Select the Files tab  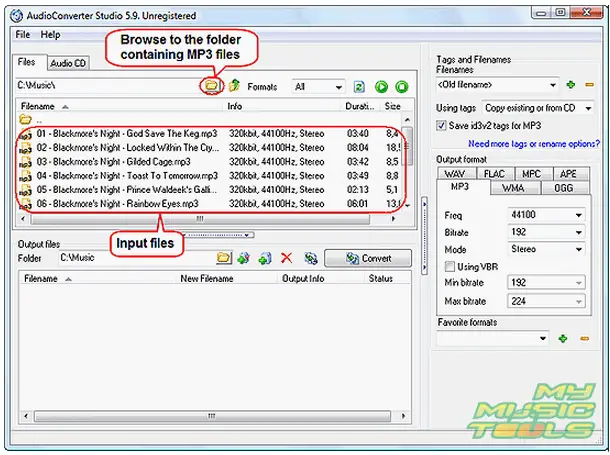(26, 62)
